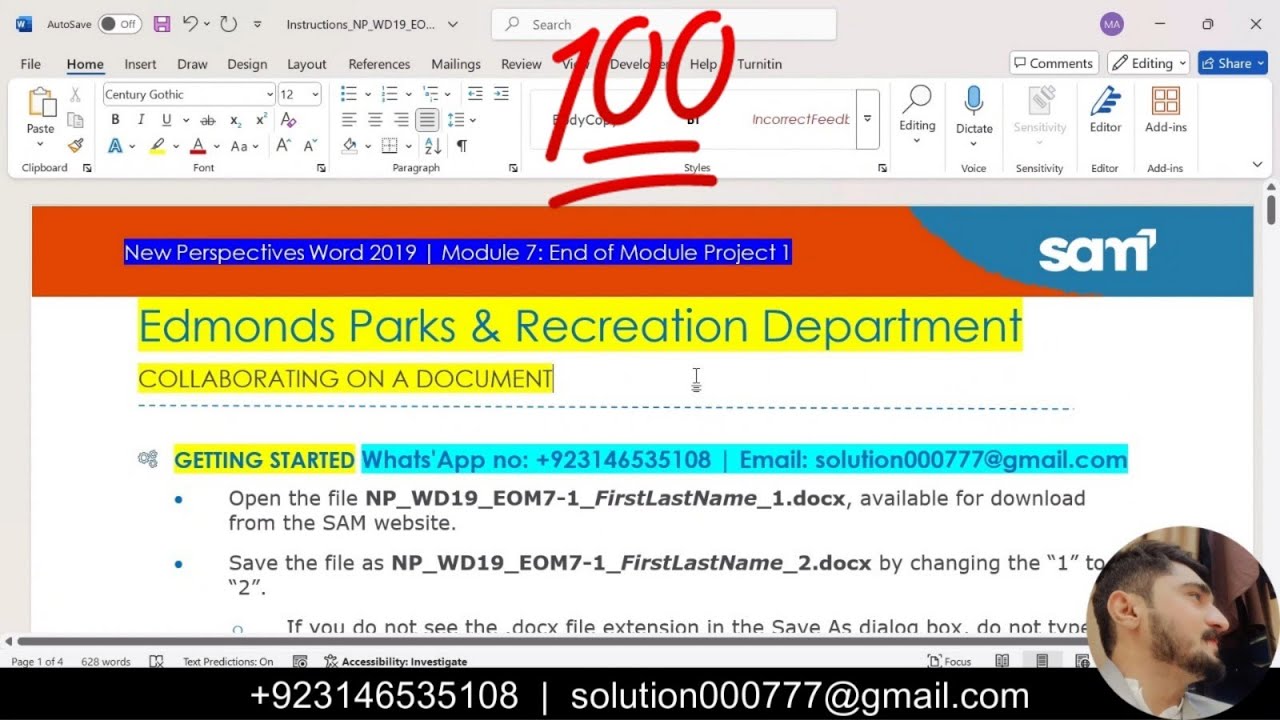Toggle Focus mode in status bar
The width and height of the screenshot is (1280, 720).
coord(949,661)
